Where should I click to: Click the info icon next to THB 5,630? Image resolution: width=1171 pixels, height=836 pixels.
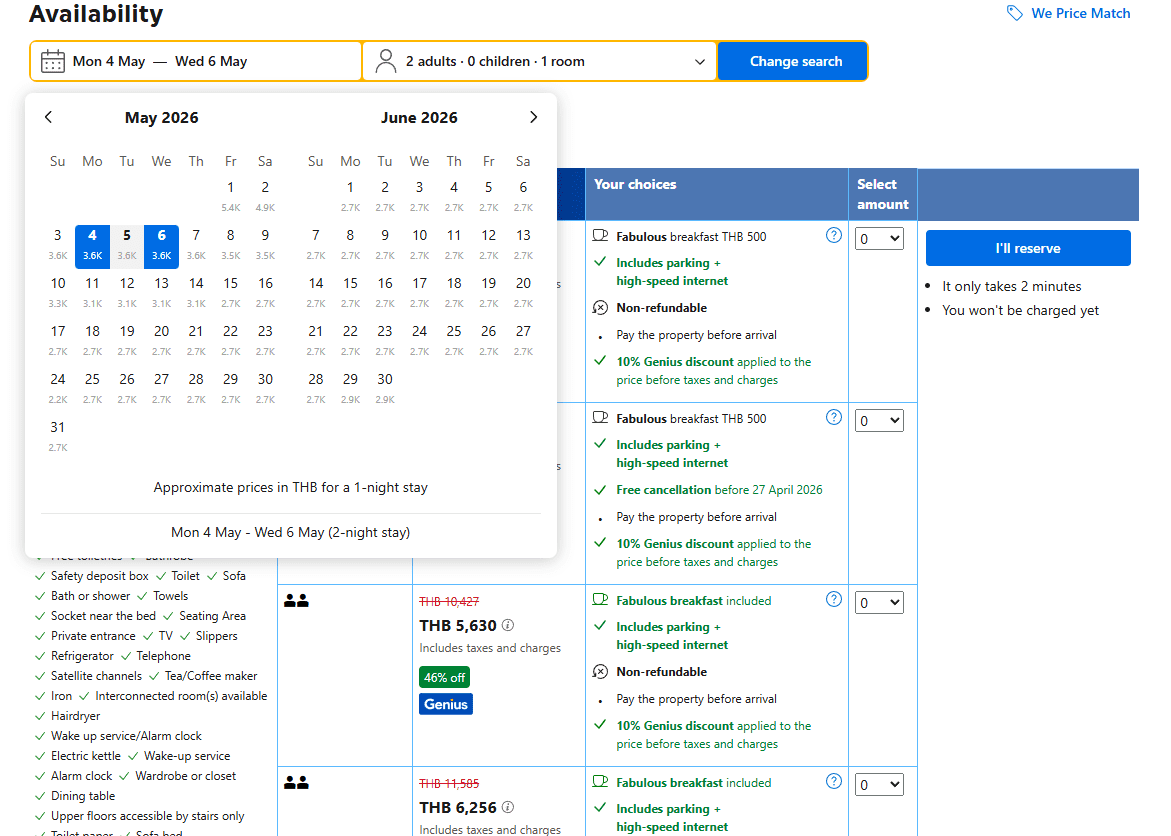point(507,625)
